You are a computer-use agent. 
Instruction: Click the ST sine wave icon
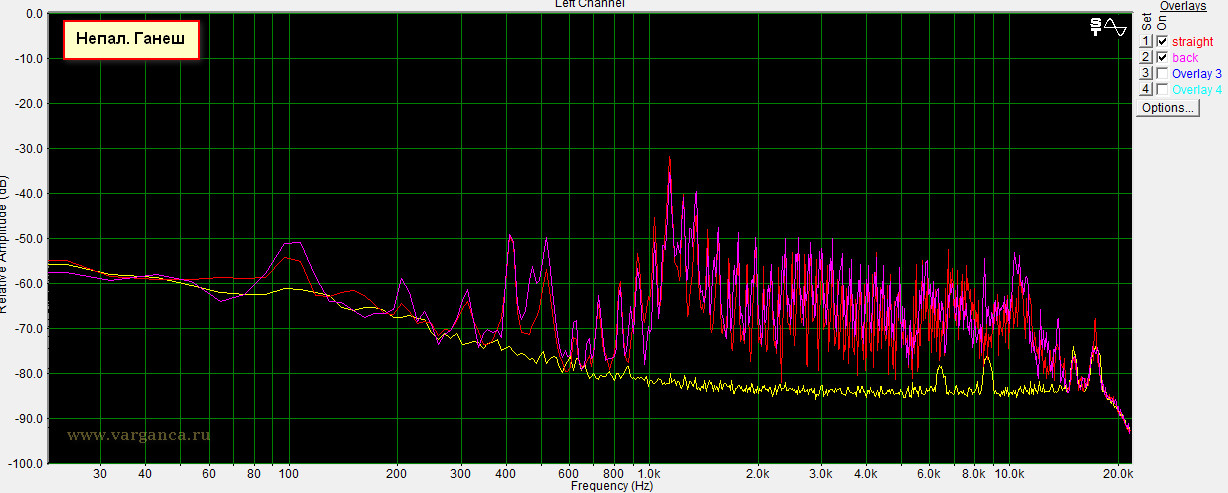[1109, 27]
